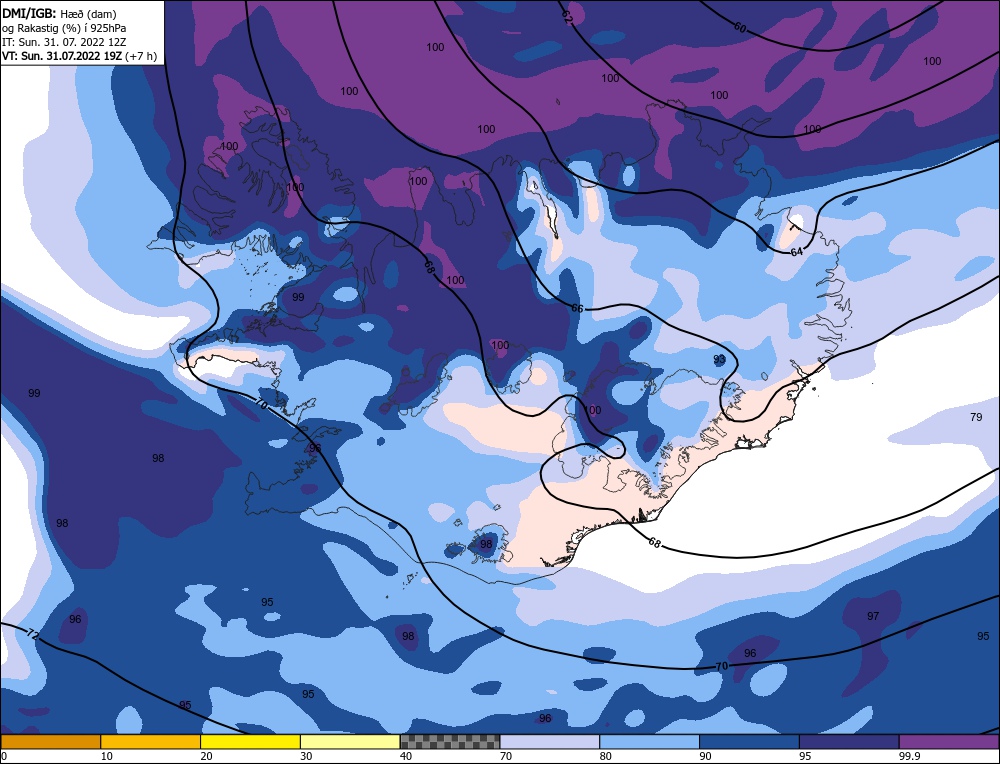Select the indigo 95–99.9 legend swatch
Screen dimensions: 1000x764
click(x=849, y=742)
